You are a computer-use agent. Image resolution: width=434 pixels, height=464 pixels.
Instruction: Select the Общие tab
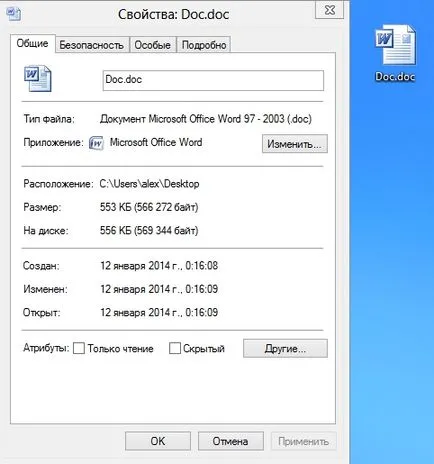pos(32,43)
